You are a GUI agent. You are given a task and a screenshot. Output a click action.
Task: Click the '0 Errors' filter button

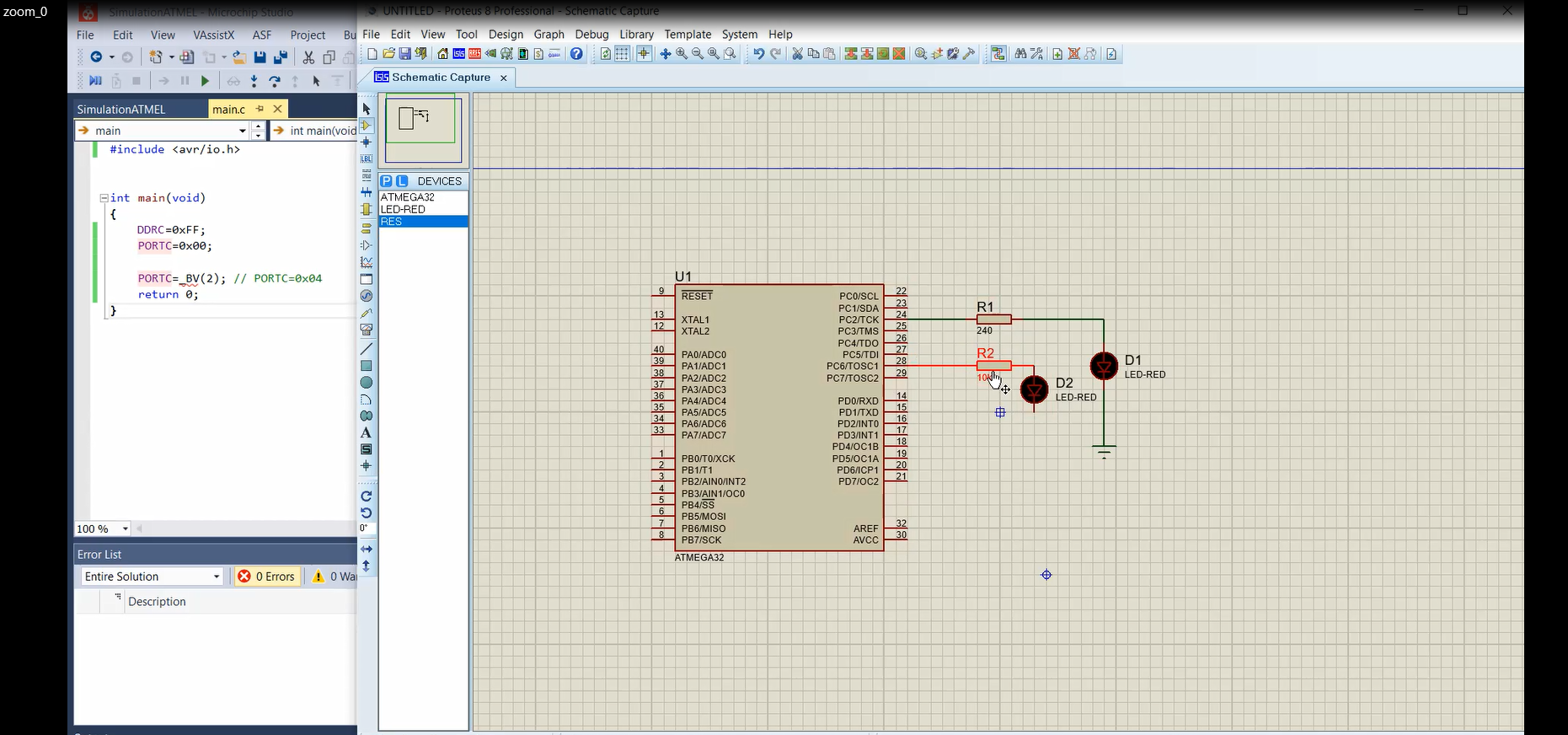tap(267, 577)
